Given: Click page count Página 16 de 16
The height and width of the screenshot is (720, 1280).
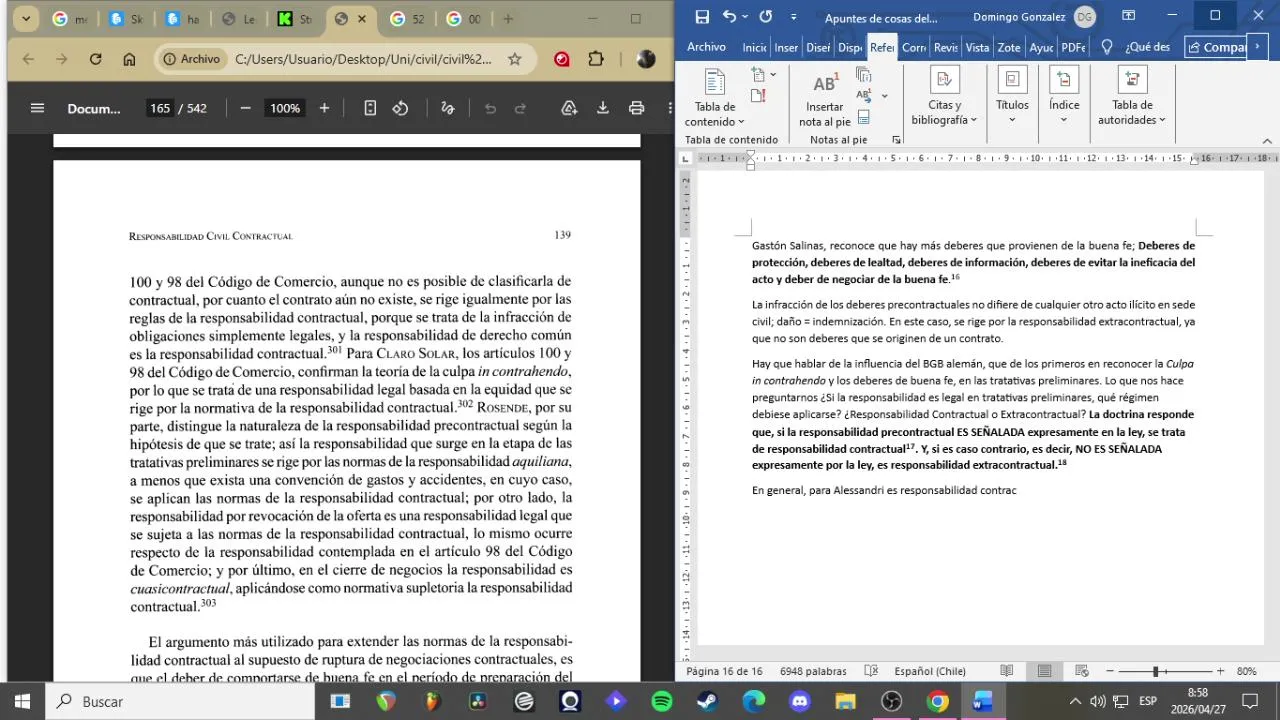Looking at the screenshot, I should pyautogui.click(x=724, y=671).
